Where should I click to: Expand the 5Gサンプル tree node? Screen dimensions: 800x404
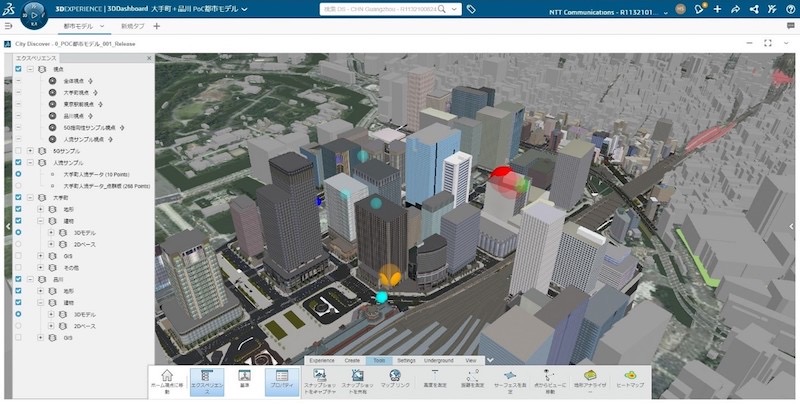coord(30,151)
